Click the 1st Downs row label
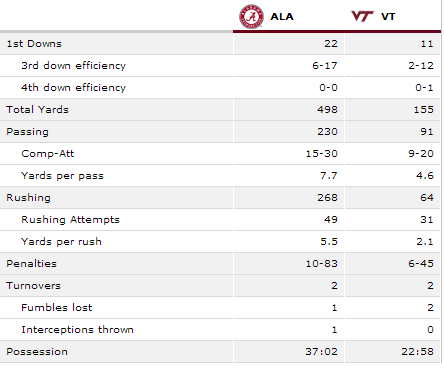 pos(34,44)
